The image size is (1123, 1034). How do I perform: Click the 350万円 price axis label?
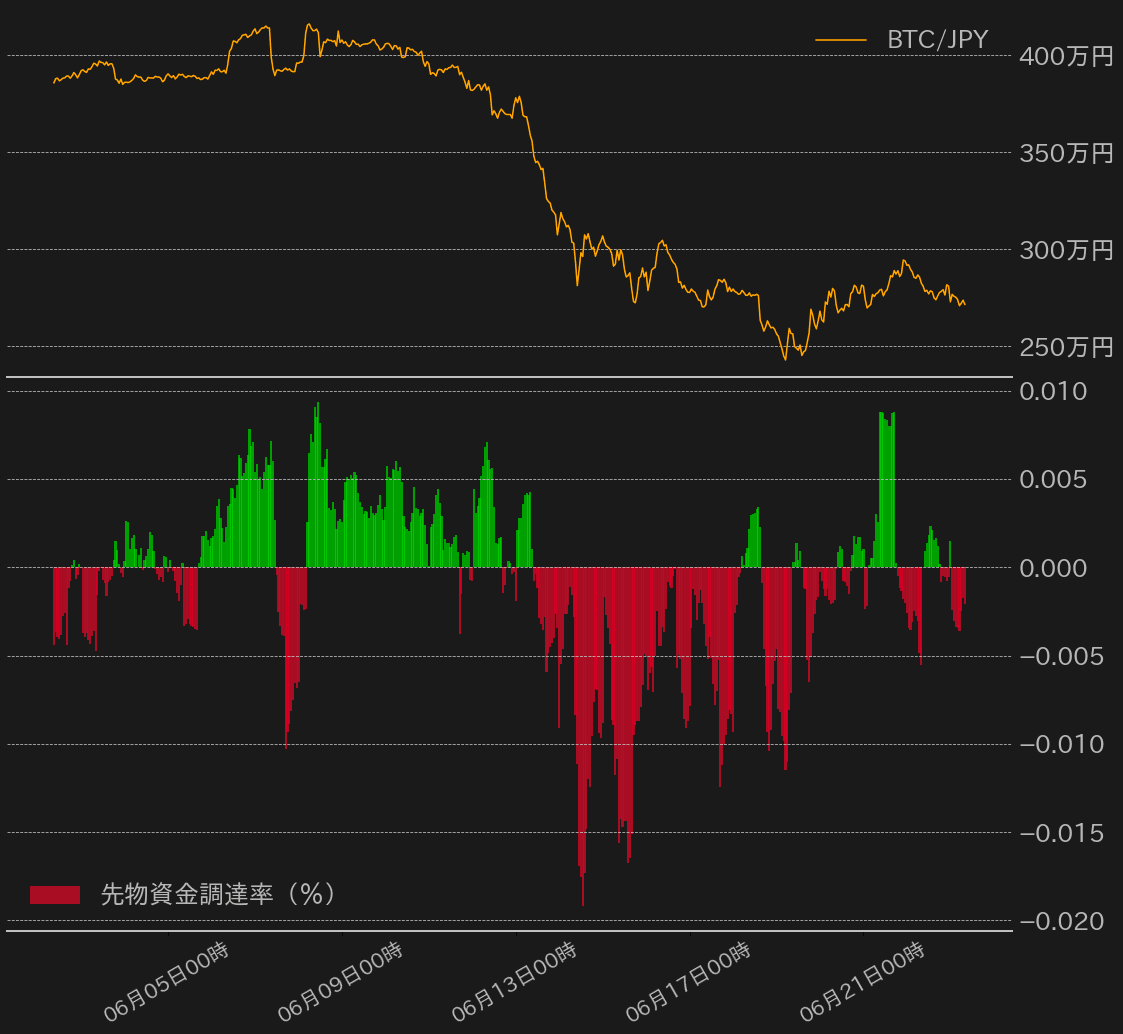pyautogui.click(x=1066, y=154)
